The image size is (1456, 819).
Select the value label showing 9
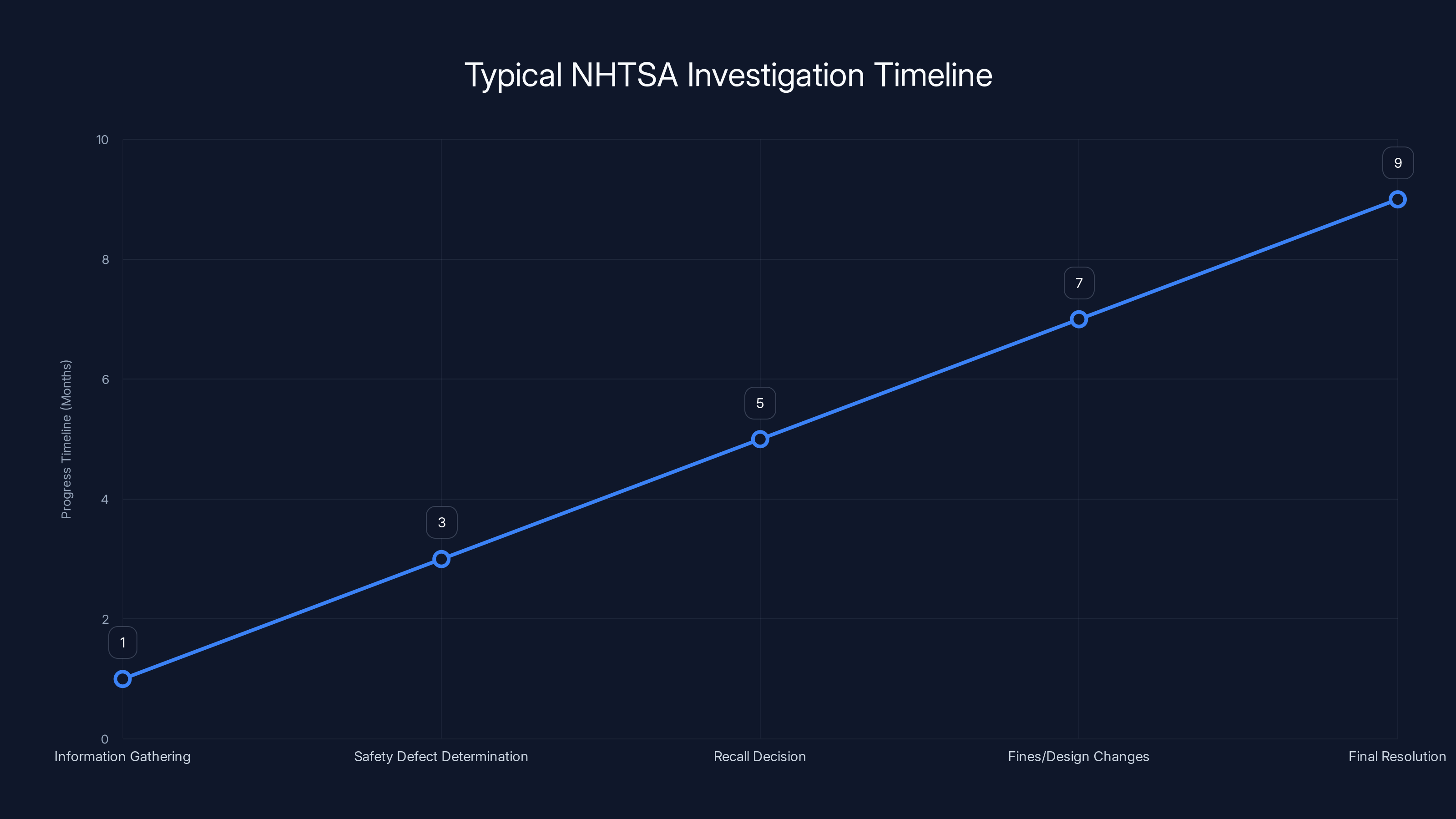[x=1398, y=163]
